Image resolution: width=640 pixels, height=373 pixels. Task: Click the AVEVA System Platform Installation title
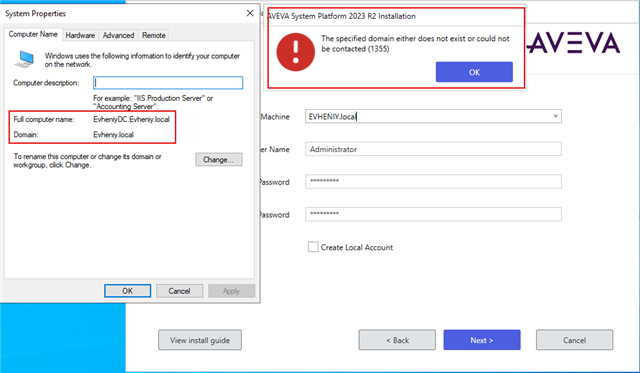tap(341, 16)
